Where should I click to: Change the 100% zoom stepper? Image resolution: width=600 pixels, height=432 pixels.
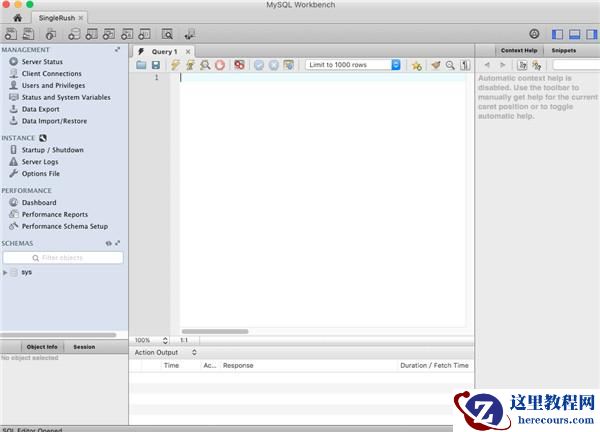165,340
